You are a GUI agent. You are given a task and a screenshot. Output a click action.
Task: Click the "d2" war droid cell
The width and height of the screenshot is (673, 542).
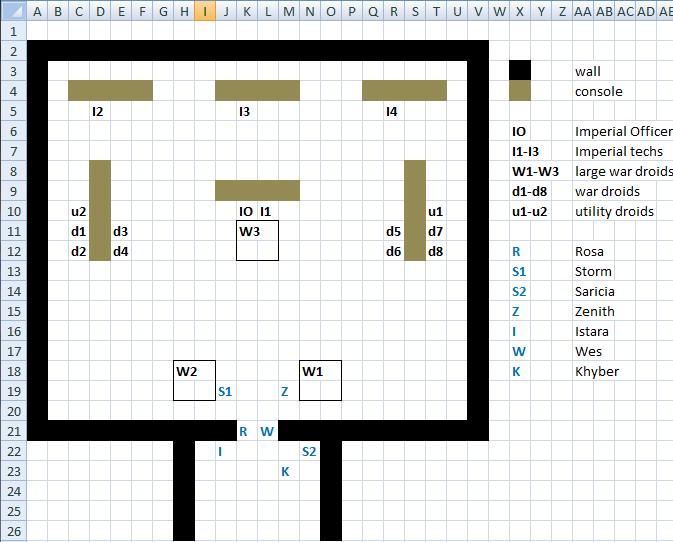pos(79,251)
